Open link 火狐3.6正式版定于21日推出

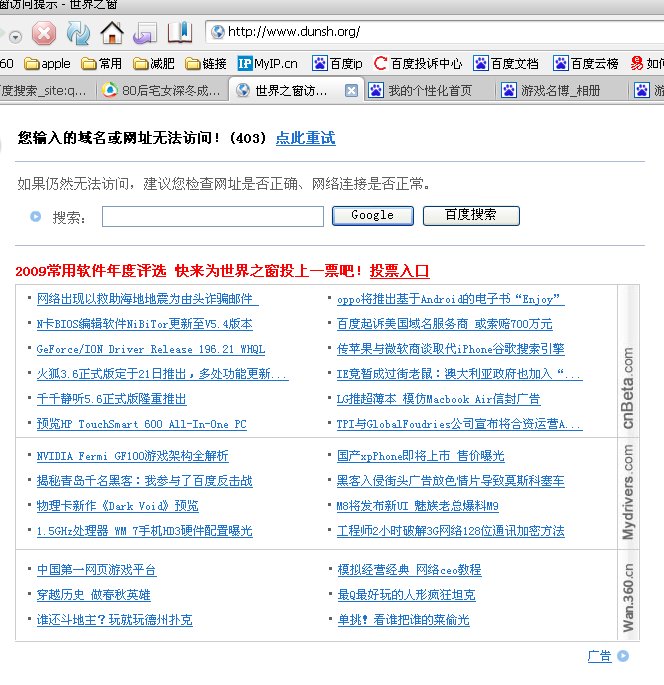tap(163, 374)
